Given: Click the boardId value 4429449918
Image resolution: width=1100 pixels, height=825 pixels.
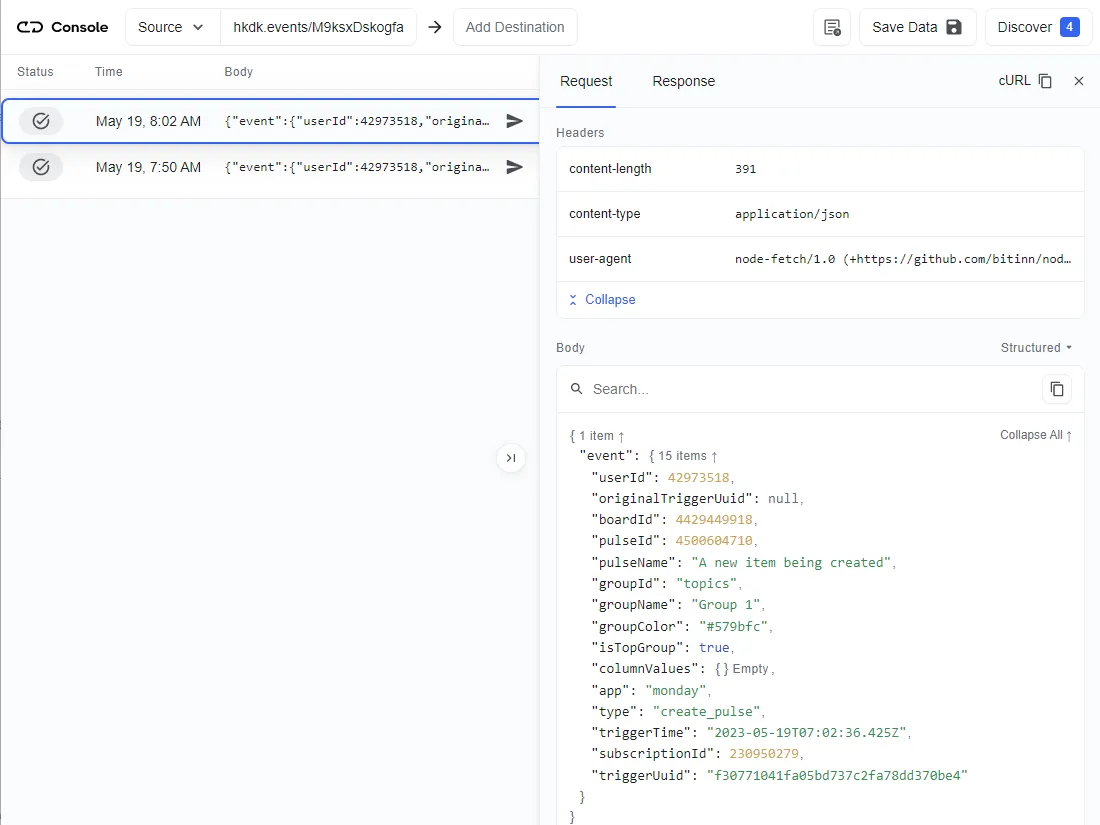Looking at the screenshot, I should coord(714,520).
